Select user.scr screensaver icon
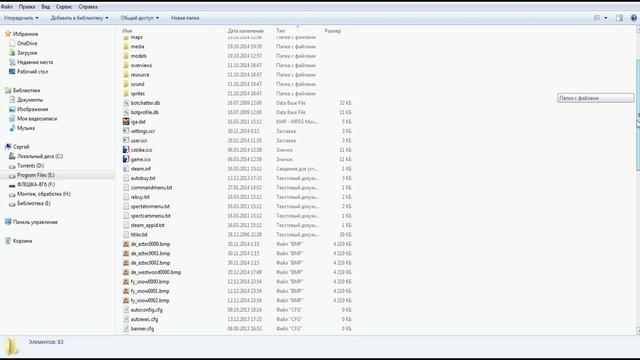This screenshot has width=640, height=360. pyautogui.click(x=126, y=140)
